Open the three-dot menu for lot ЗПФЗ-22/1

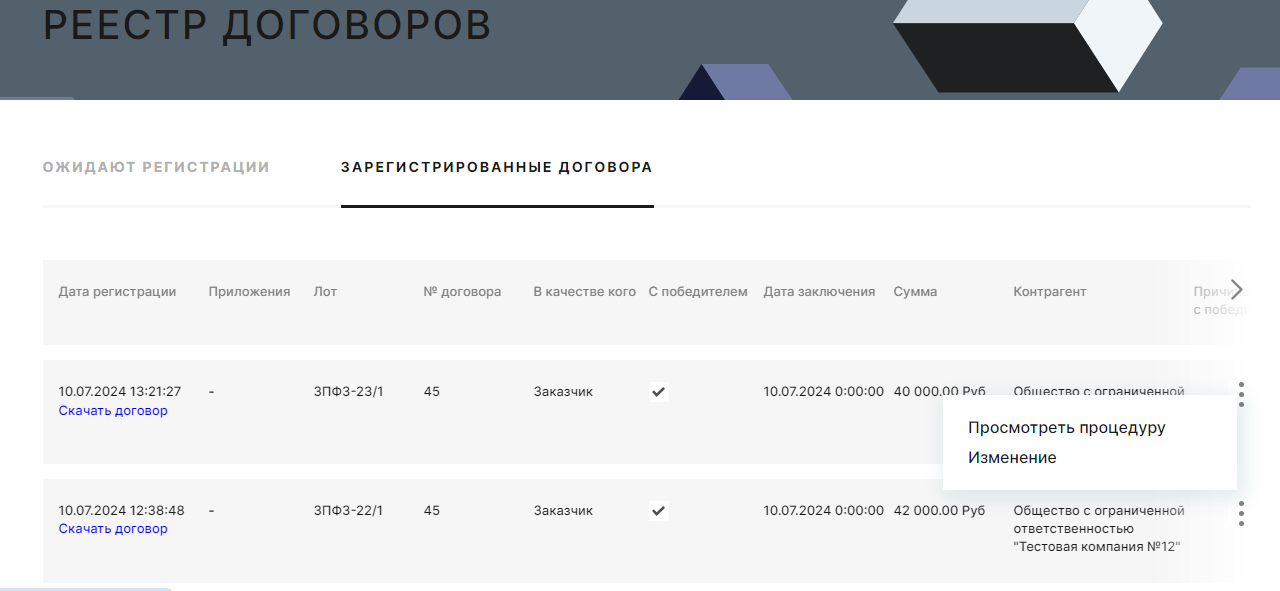[x=1241, y=513]
